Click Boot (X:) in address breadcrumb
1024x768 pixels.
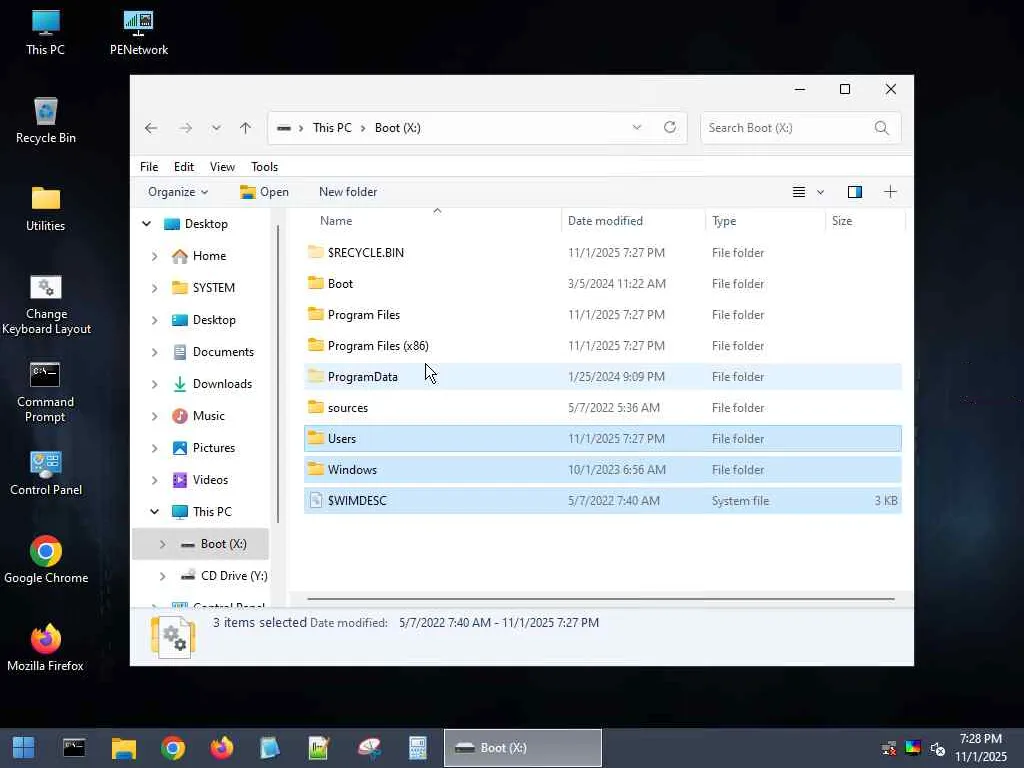[x=398, y=128]
